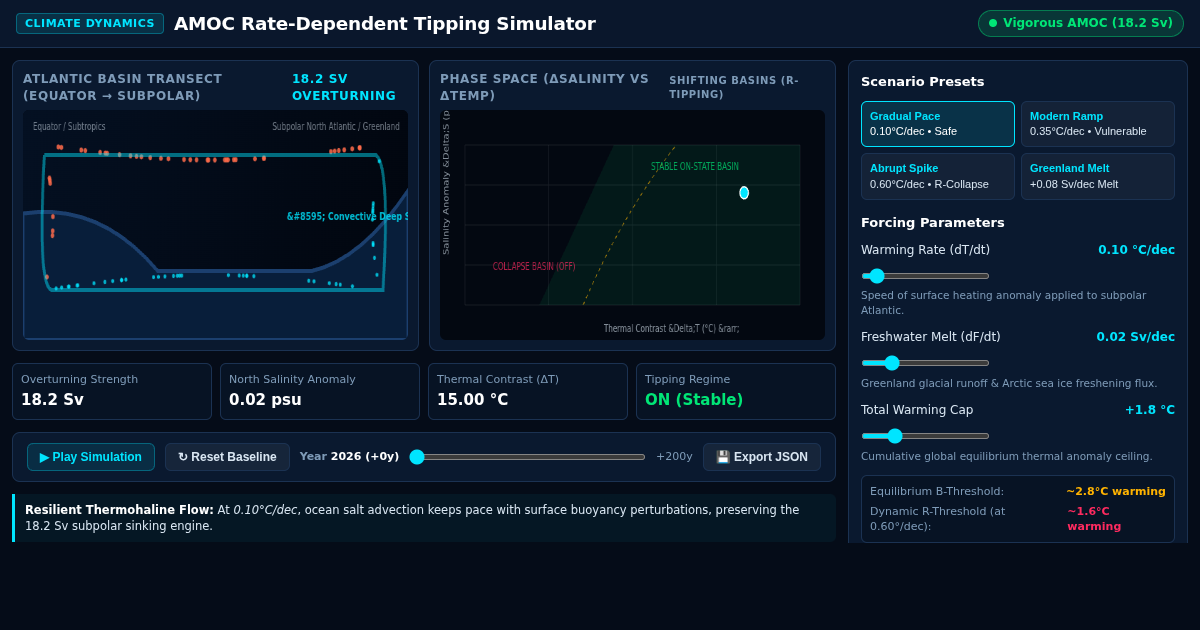Click Subpolar North Atlantic / Greenland label
This screenshot has height=630, width=1200.
(336, 127)
